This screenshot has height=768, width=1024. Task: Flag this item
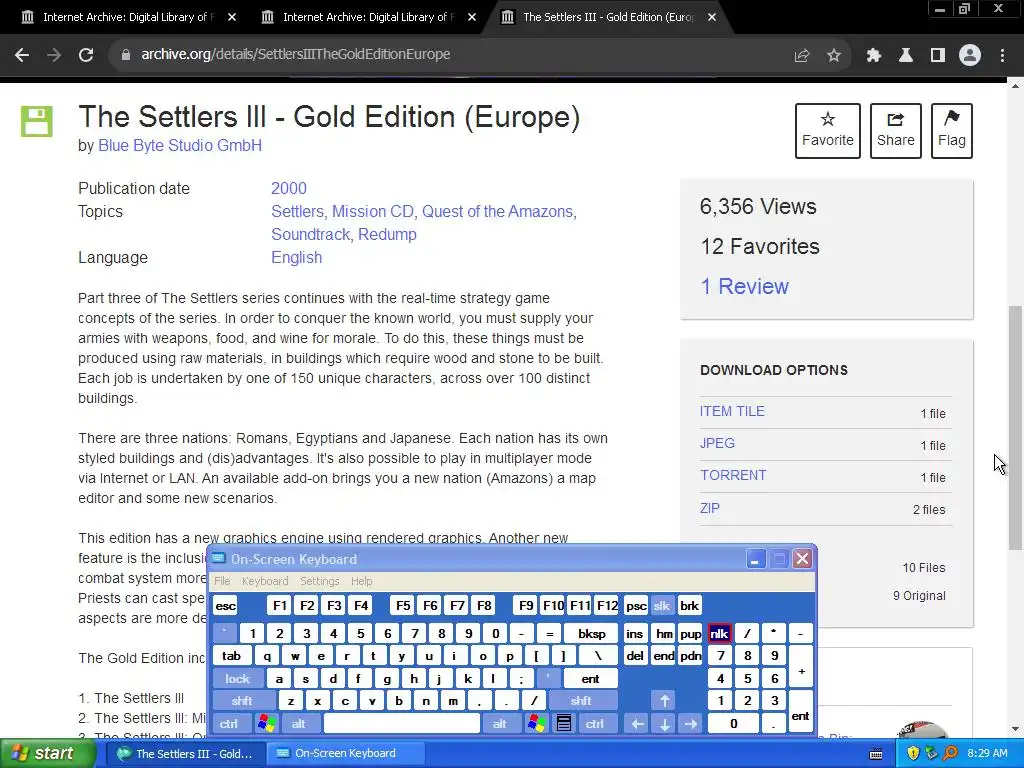pyautogui.click(x=952, y=131)
